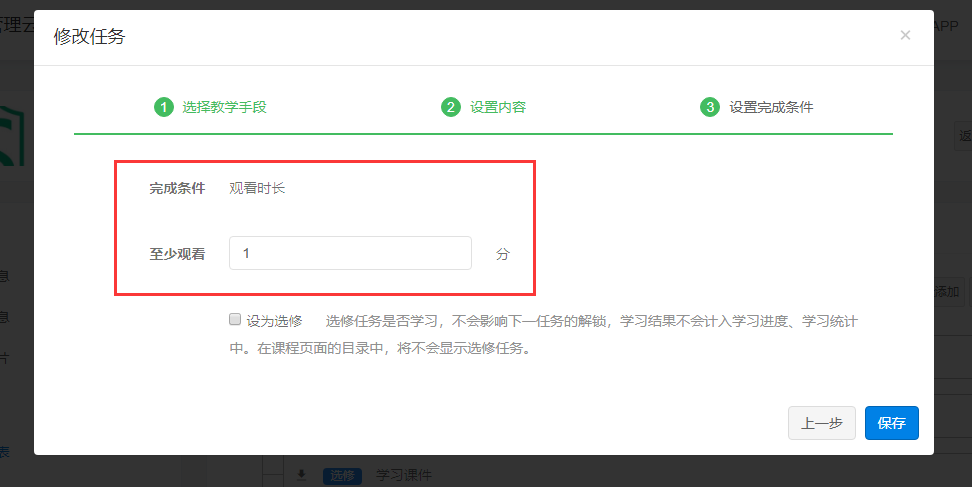Click the 分 unit label

click(x=503, y=254)
